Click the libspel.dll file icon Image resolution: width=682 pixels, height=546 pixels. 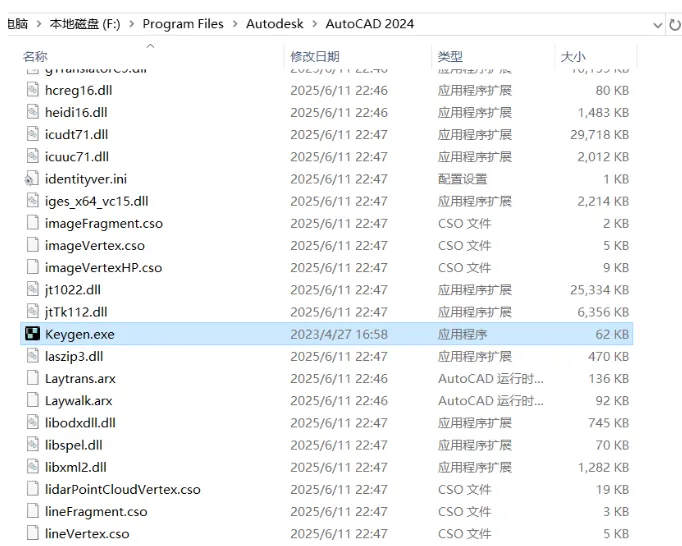33,445
